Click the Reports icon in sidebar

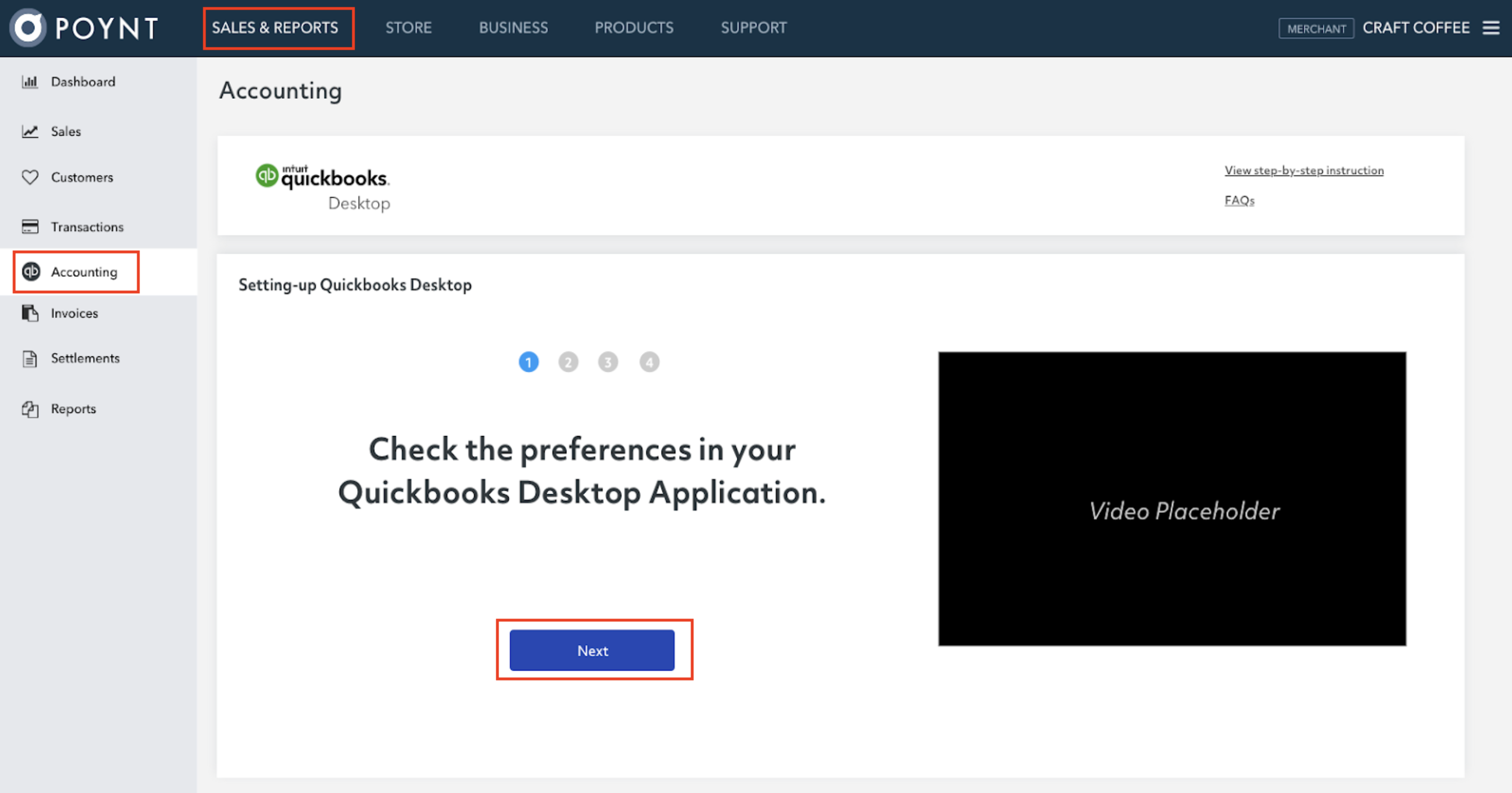point(30,408)
